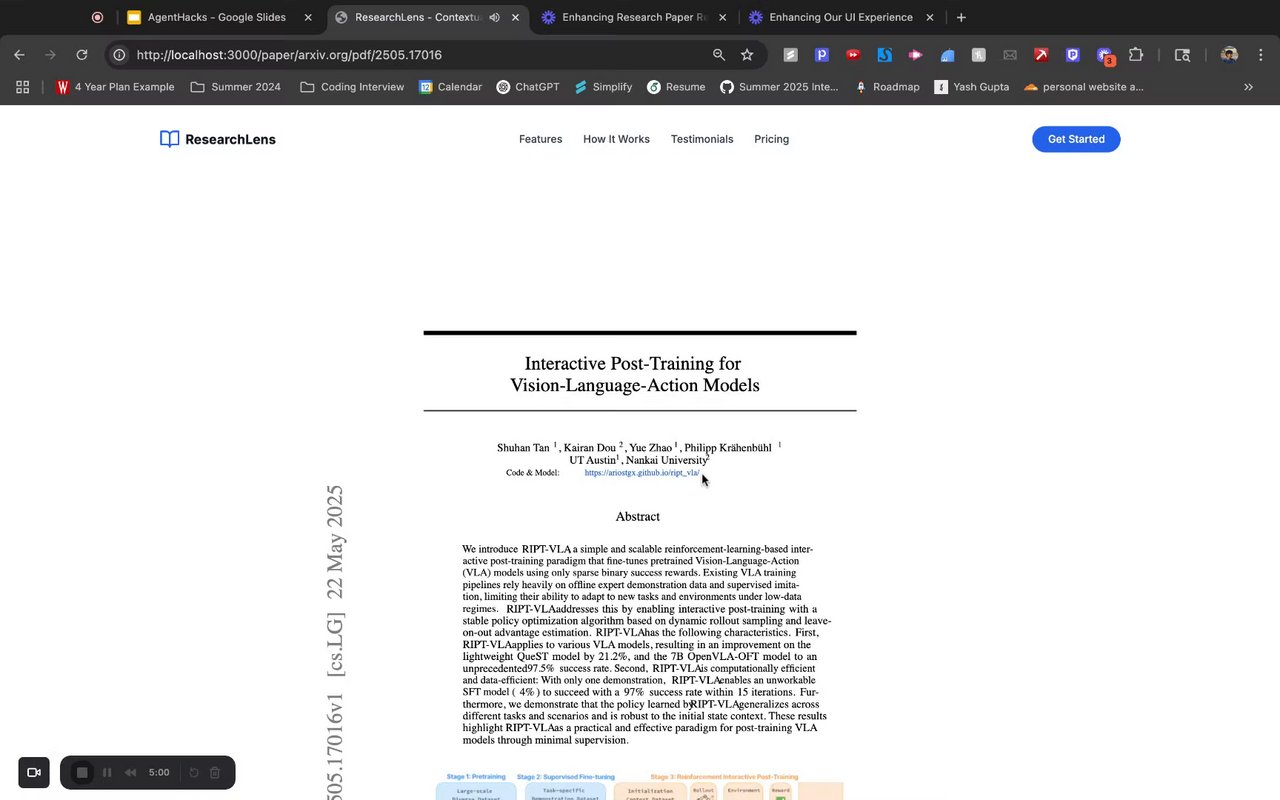The width and height of the screenshot is (1280, 800).
Task: Open How It Works navigation link
Action: (616, 139)
